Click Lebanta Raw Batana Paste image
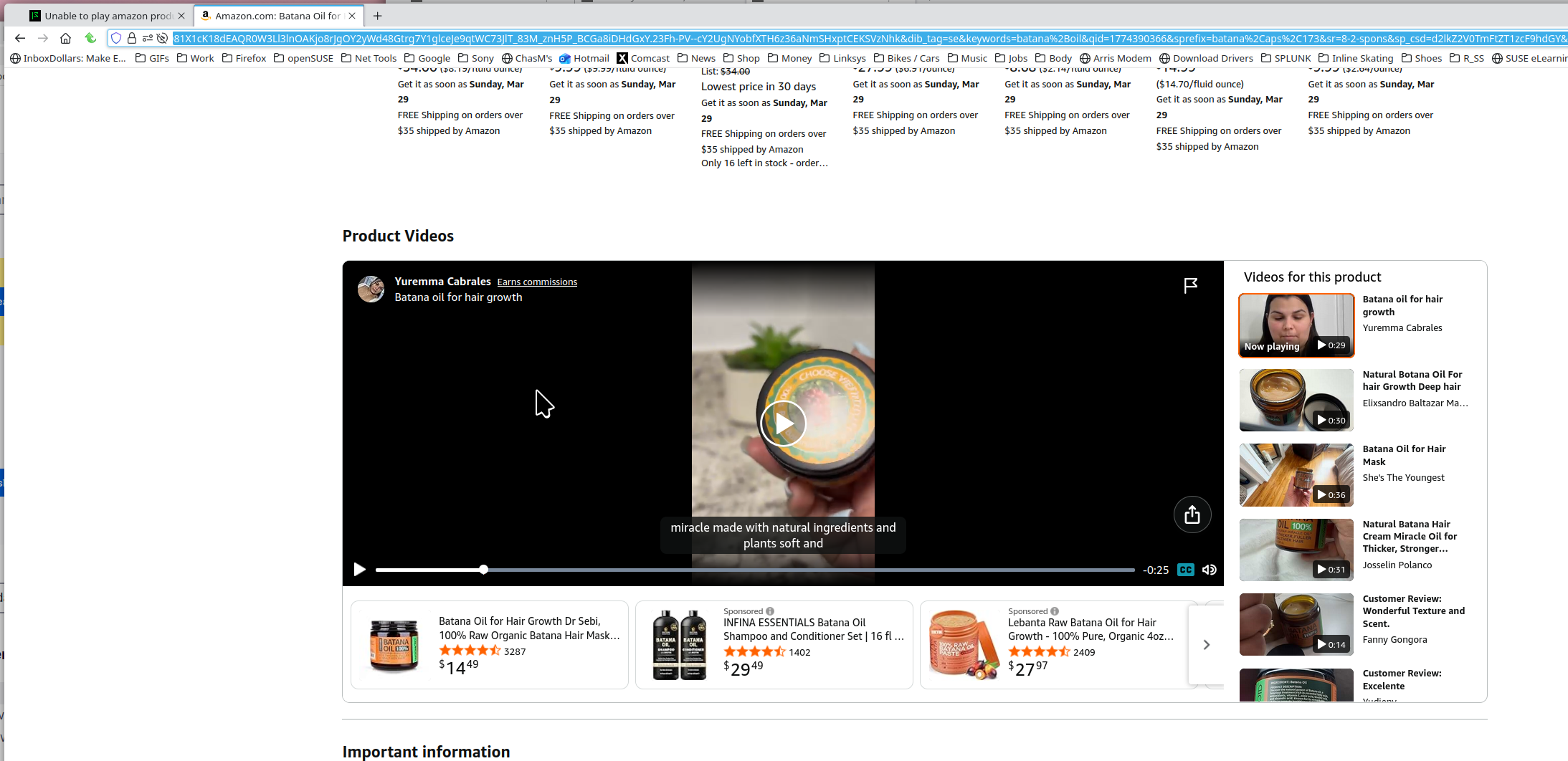 click(x=964, y=645)
